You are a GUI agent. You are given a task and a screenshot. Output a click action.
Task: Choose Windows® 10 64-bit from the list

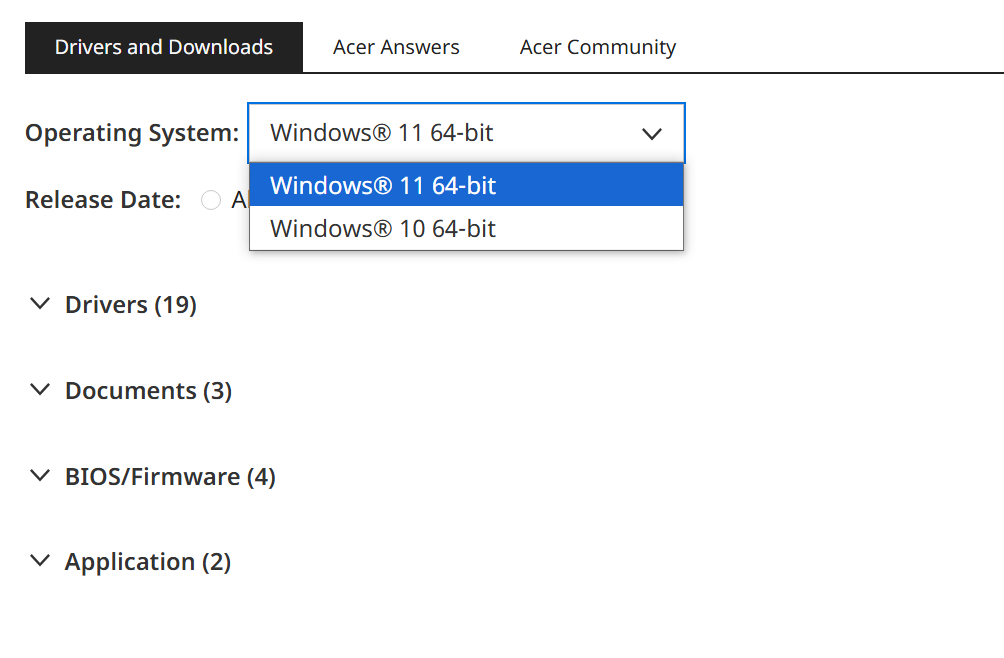point(466,229)
